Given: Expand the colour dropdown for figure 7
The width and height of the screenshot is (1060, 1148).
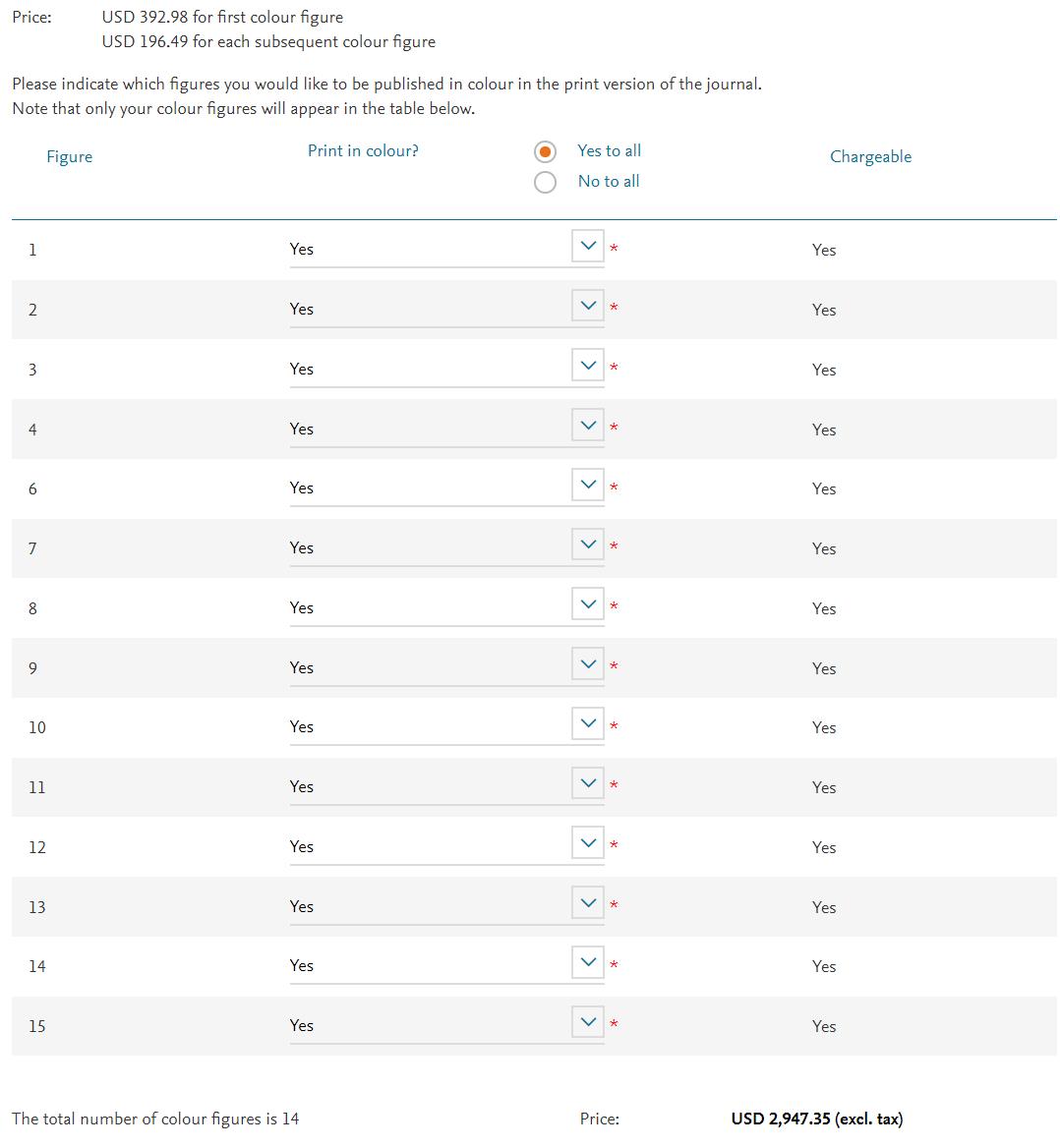Looking at the screenshot, I should (588, 545).
